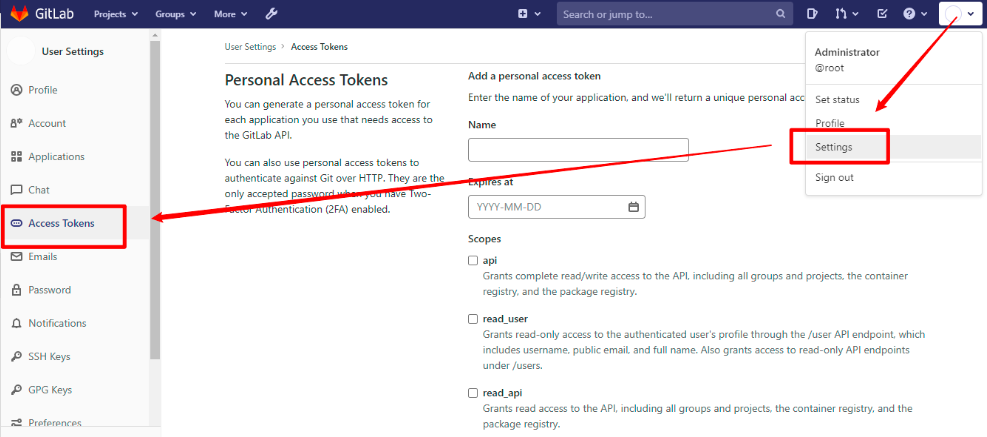Tick the read_api scope checkbox
This screenshot has height=437, width=987.
pyautogui.click(x=473, y=394)
